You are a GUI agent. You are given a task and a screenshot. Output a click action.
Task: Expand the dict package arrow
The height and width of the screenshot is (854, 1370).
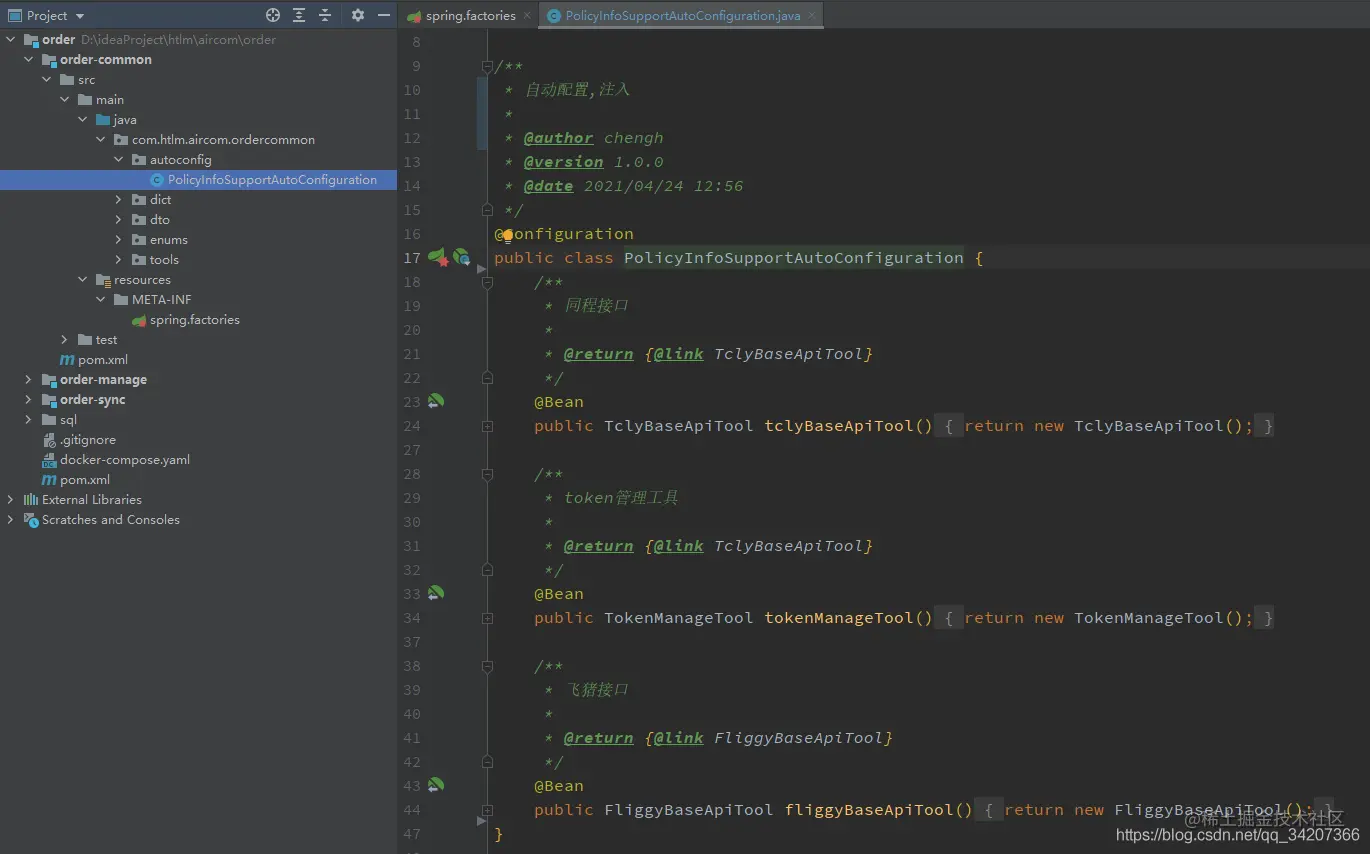119,200
